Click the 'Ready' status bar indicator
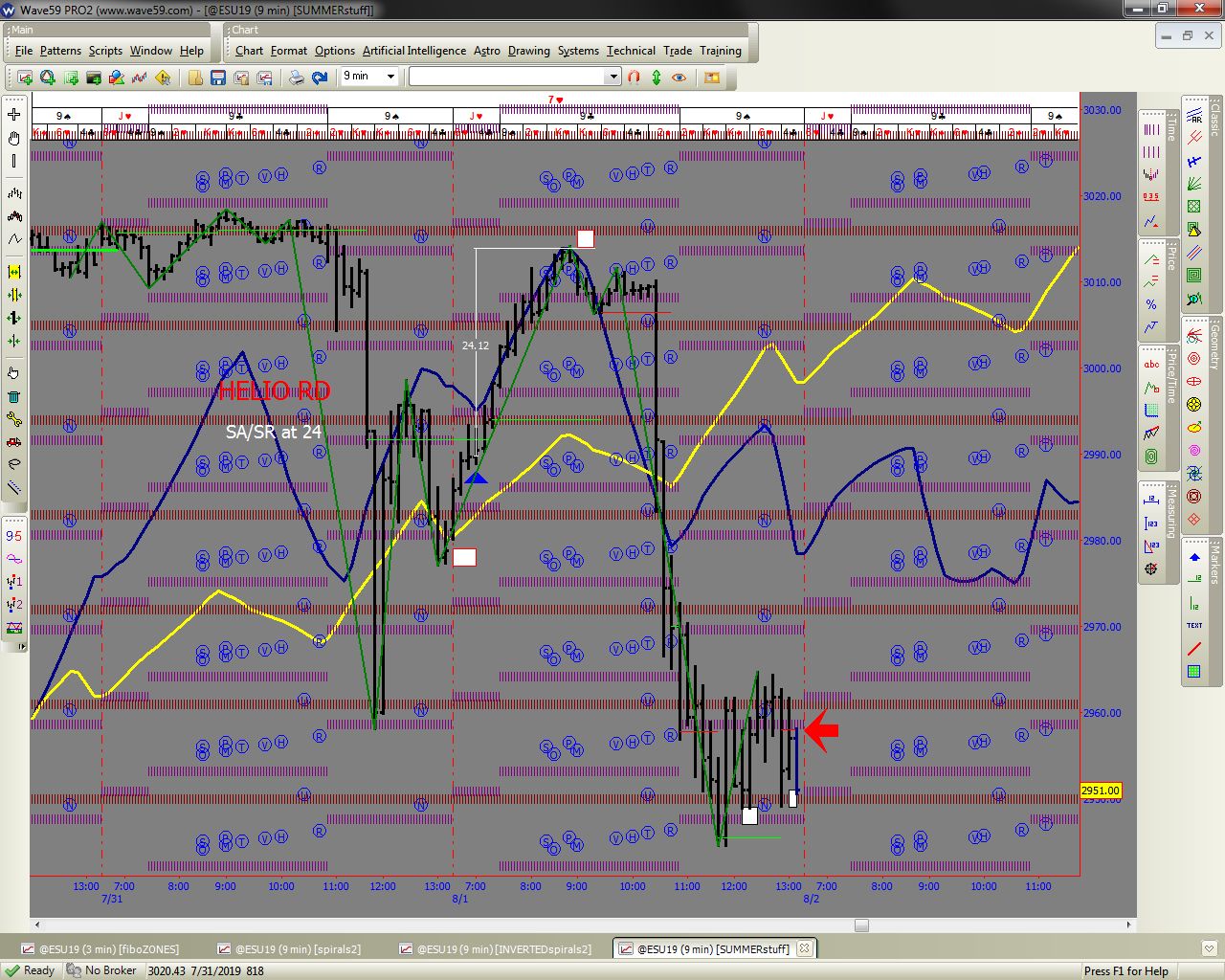 30,970
